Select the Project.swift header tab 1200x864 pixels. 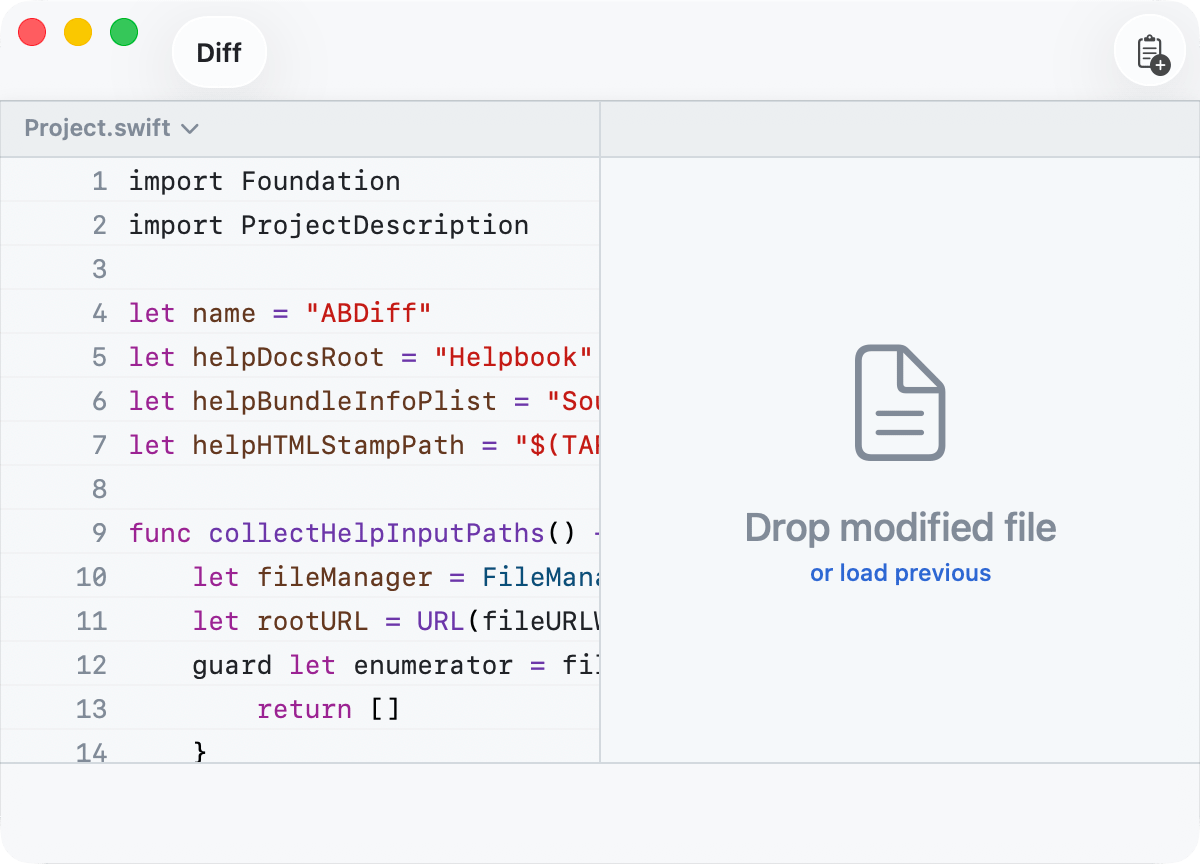98,128
